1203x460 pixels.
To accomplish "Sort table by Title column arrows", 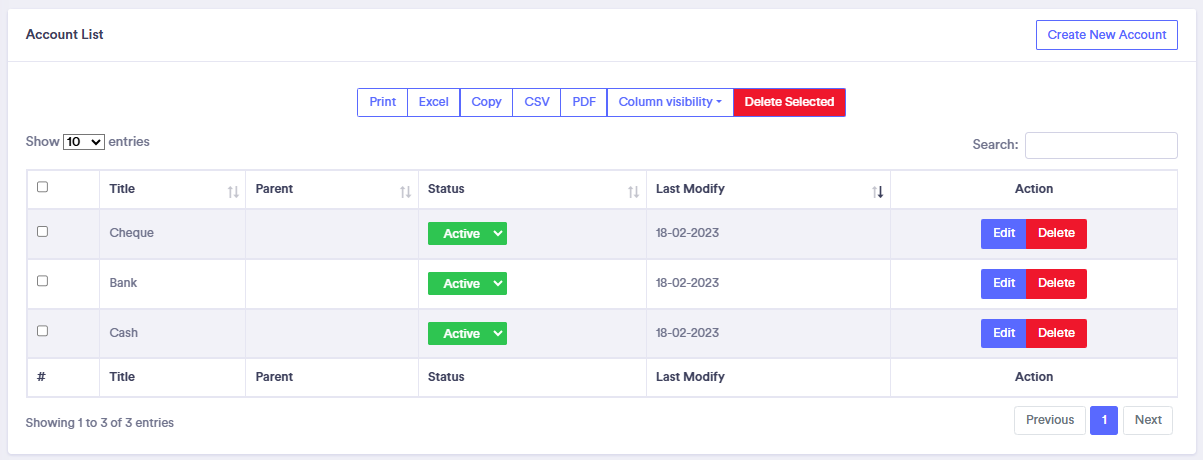I will click(233, 191).
